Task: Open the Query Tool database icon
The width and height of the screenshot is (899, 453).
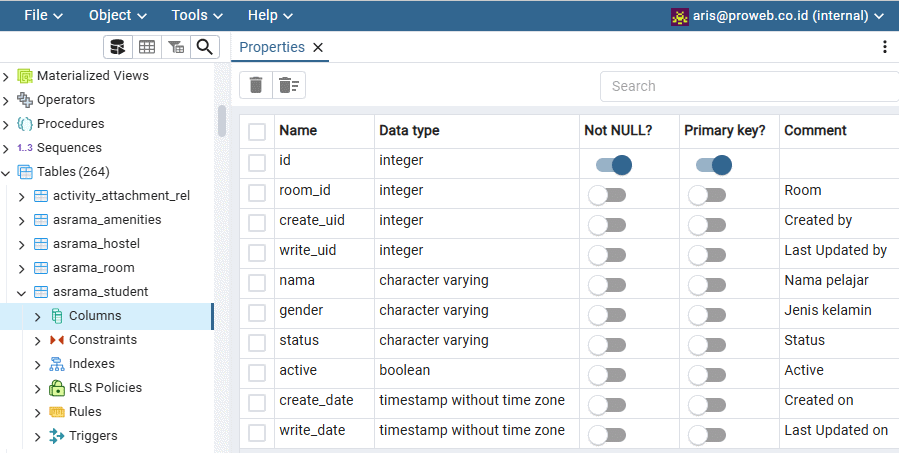Action: pyautogui.click(x=118, y=47)
